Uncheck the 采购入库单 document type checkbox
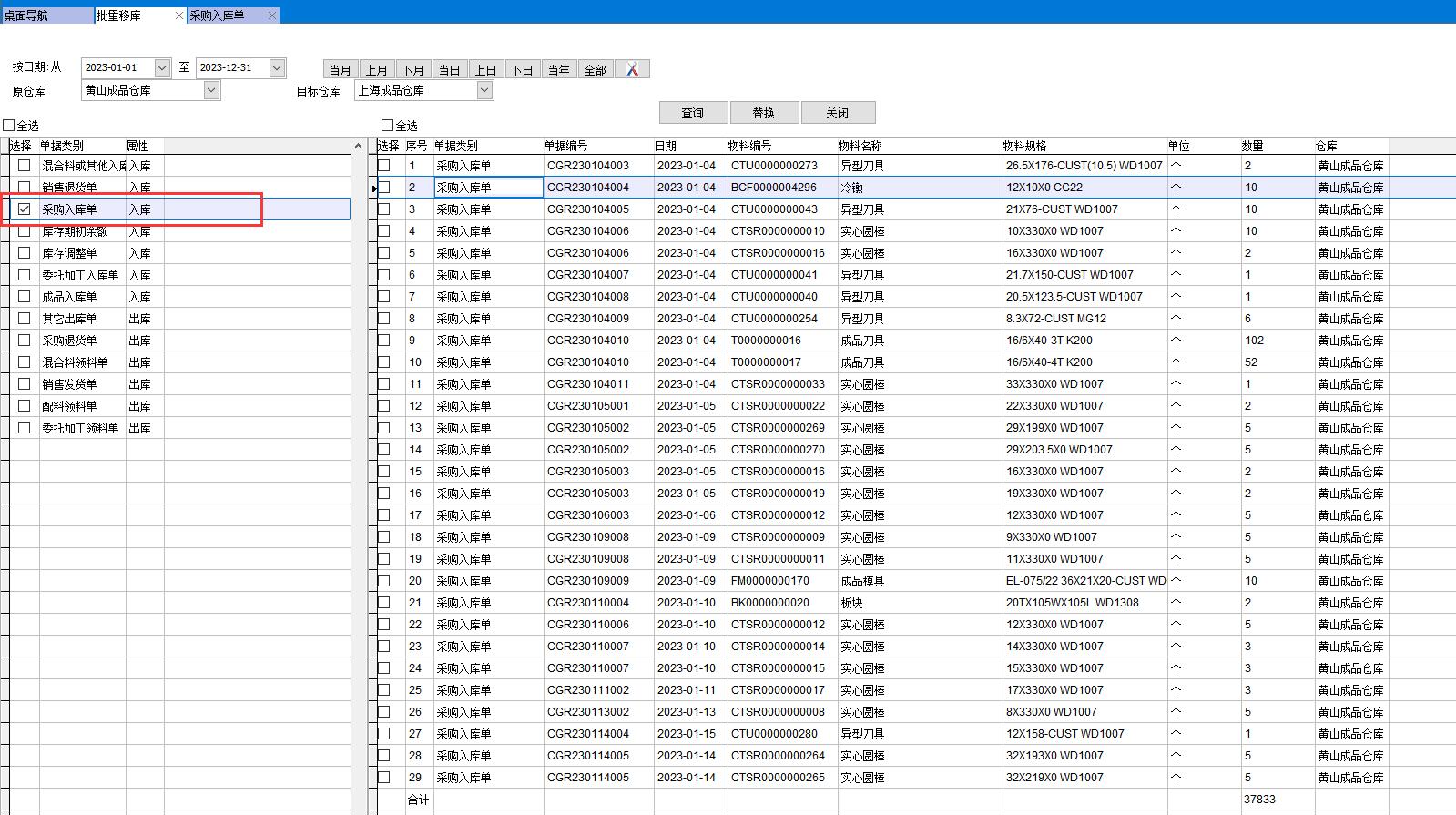The height and width of the screenshot is (815, 1456). pos(25,209)
